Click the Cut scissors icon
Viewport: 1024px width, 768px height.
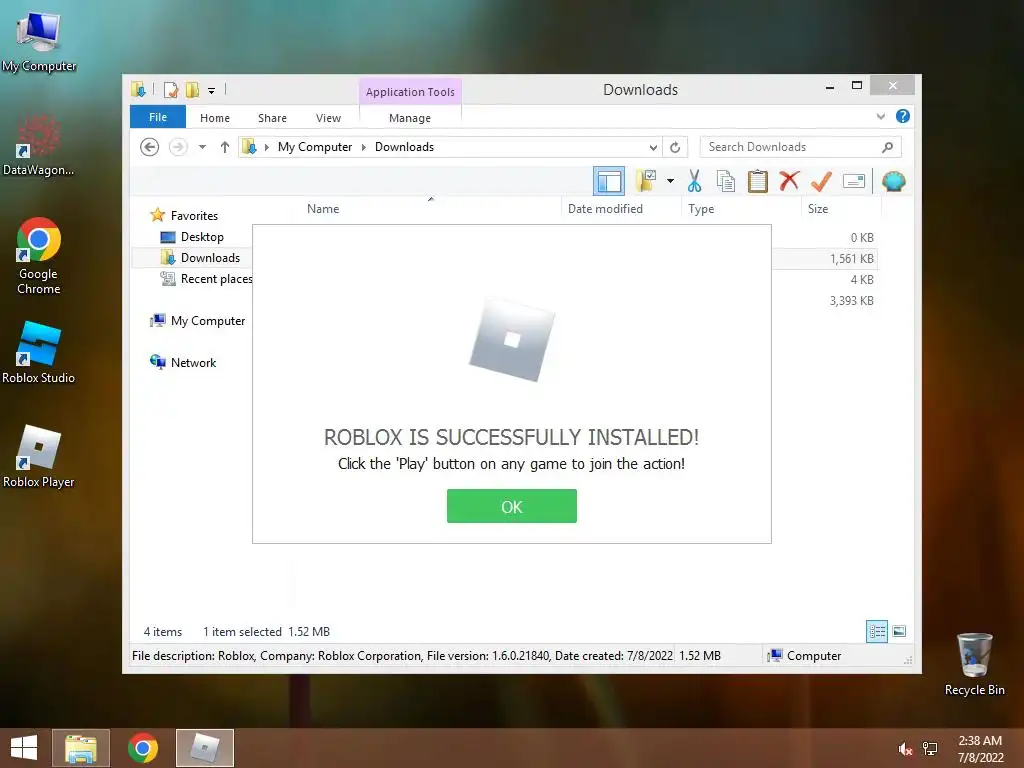(x=694, y=181)
